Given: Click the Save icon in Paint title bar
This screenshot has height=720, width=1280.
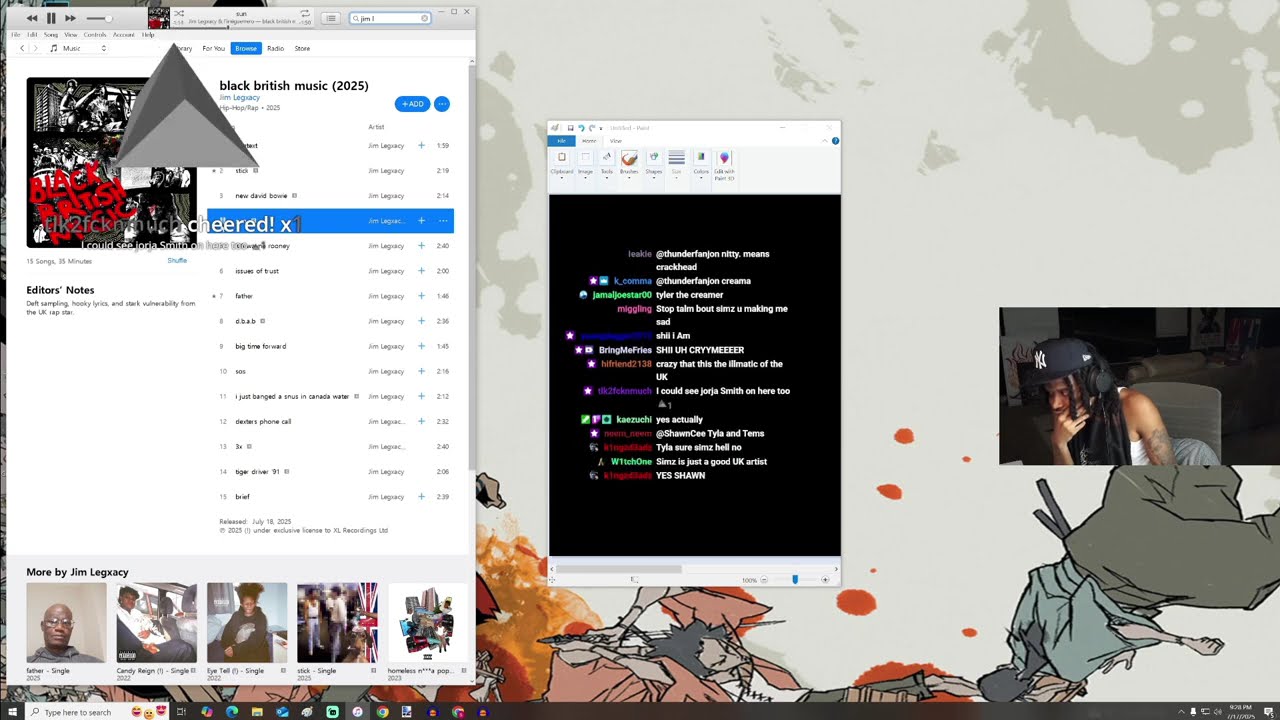Looking at the screenshot, I should (570, 128).
